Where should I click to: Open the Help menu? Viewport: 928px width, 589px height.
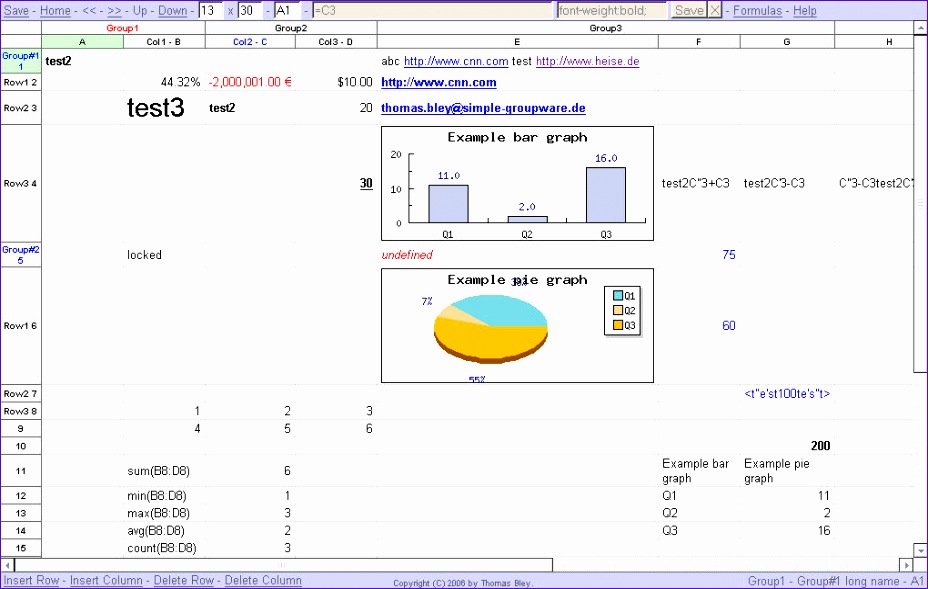[x=805, y=10]
